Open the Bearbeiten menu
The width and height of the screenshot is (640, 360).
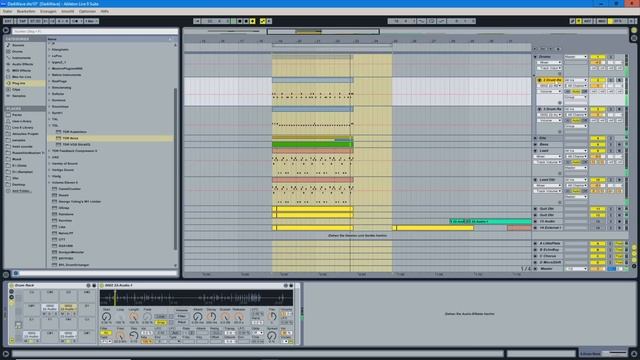coord(26,11)
